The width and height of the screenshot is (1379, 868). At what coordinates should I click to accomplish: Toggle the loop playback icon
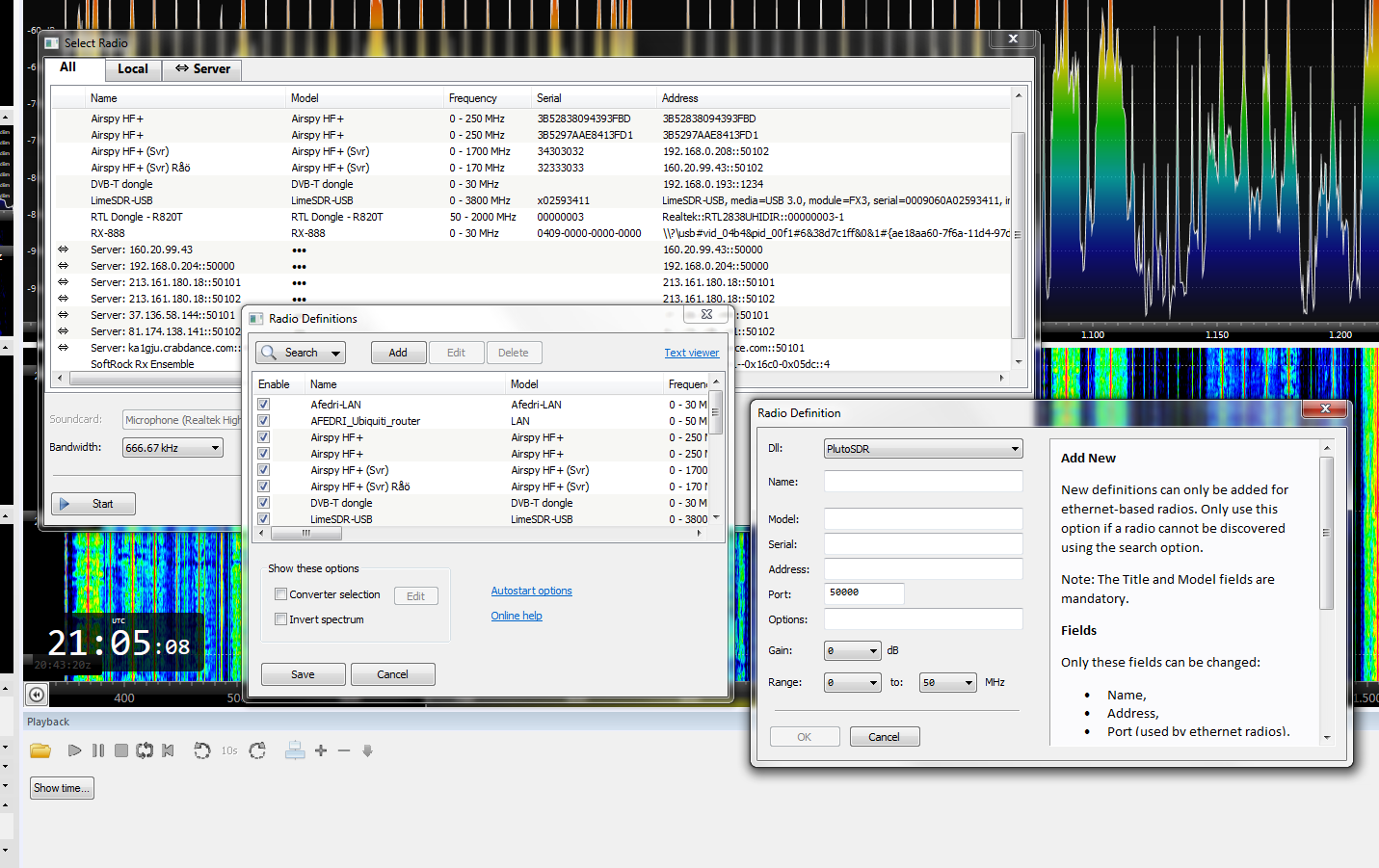point(145,750)
